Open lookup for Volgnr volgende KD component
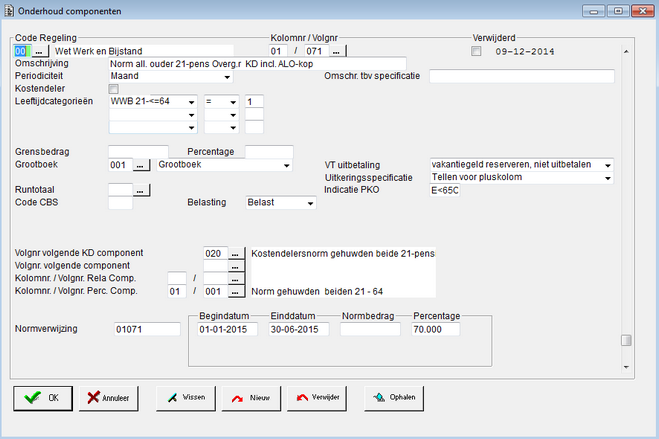 [236, 254]
